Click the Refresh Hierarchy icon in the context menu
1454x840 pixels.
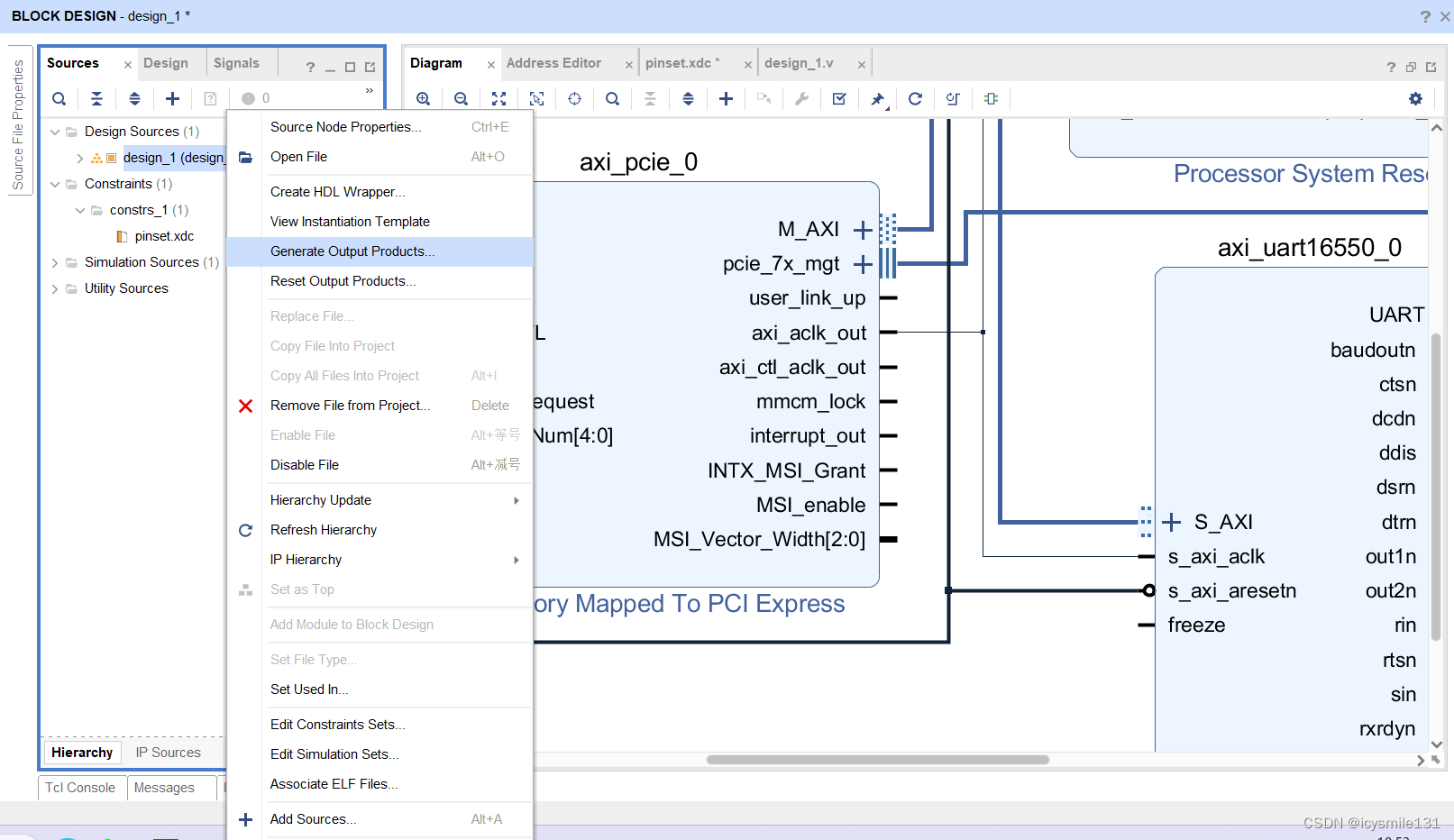[244, 530]
